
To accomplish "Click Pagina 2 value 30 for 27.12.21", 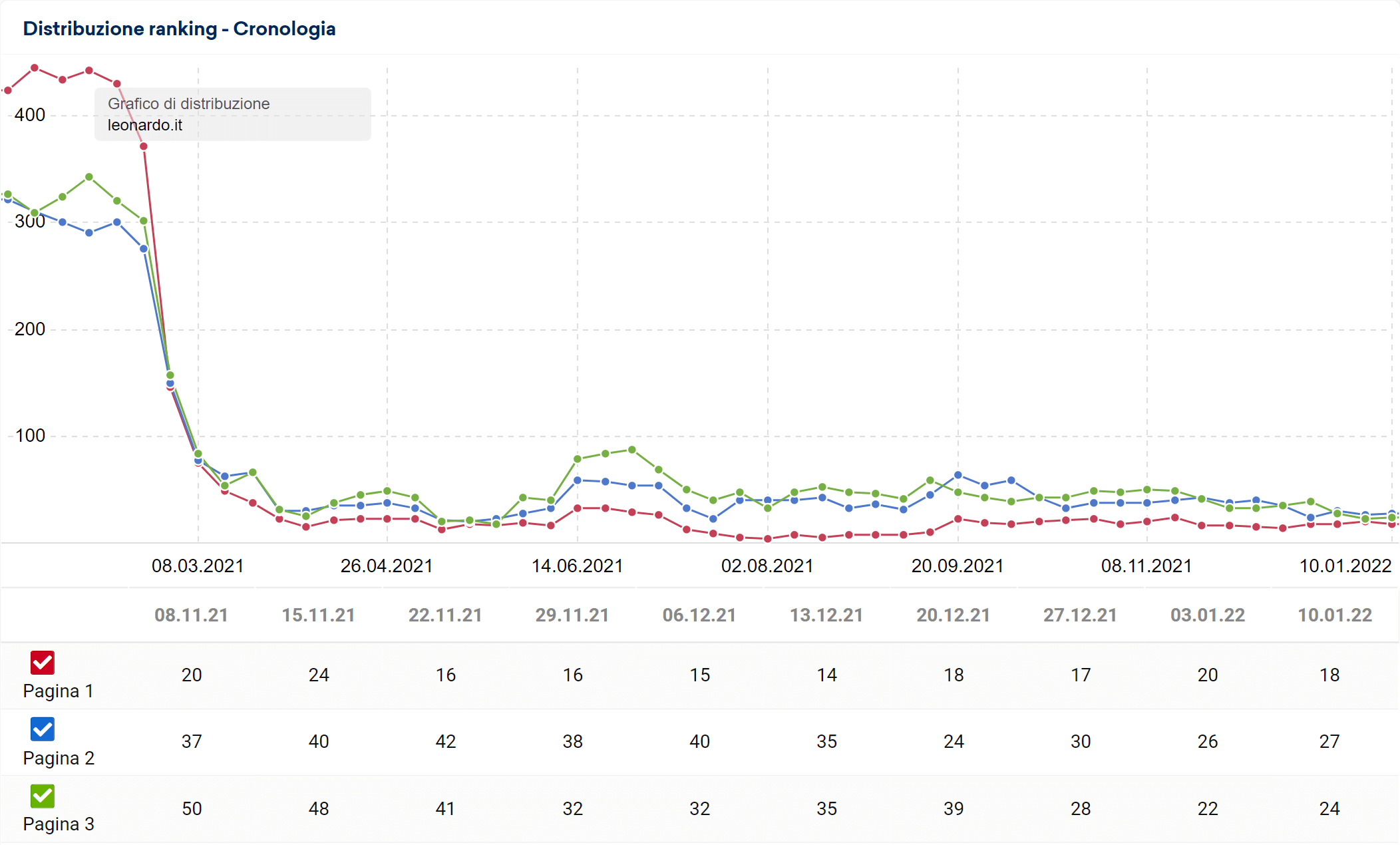I will click(x=1081, y=742).
